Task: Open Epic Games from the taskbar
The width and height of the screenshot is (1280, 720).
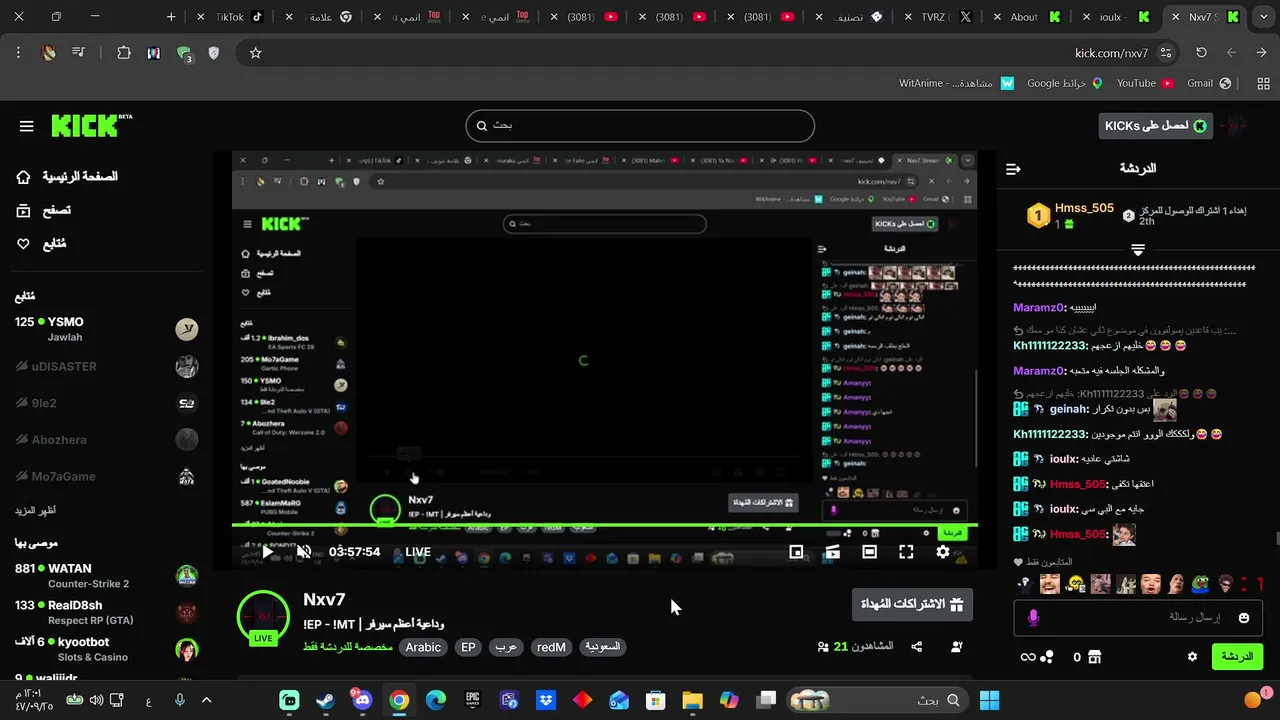Action: click(472, 700)
